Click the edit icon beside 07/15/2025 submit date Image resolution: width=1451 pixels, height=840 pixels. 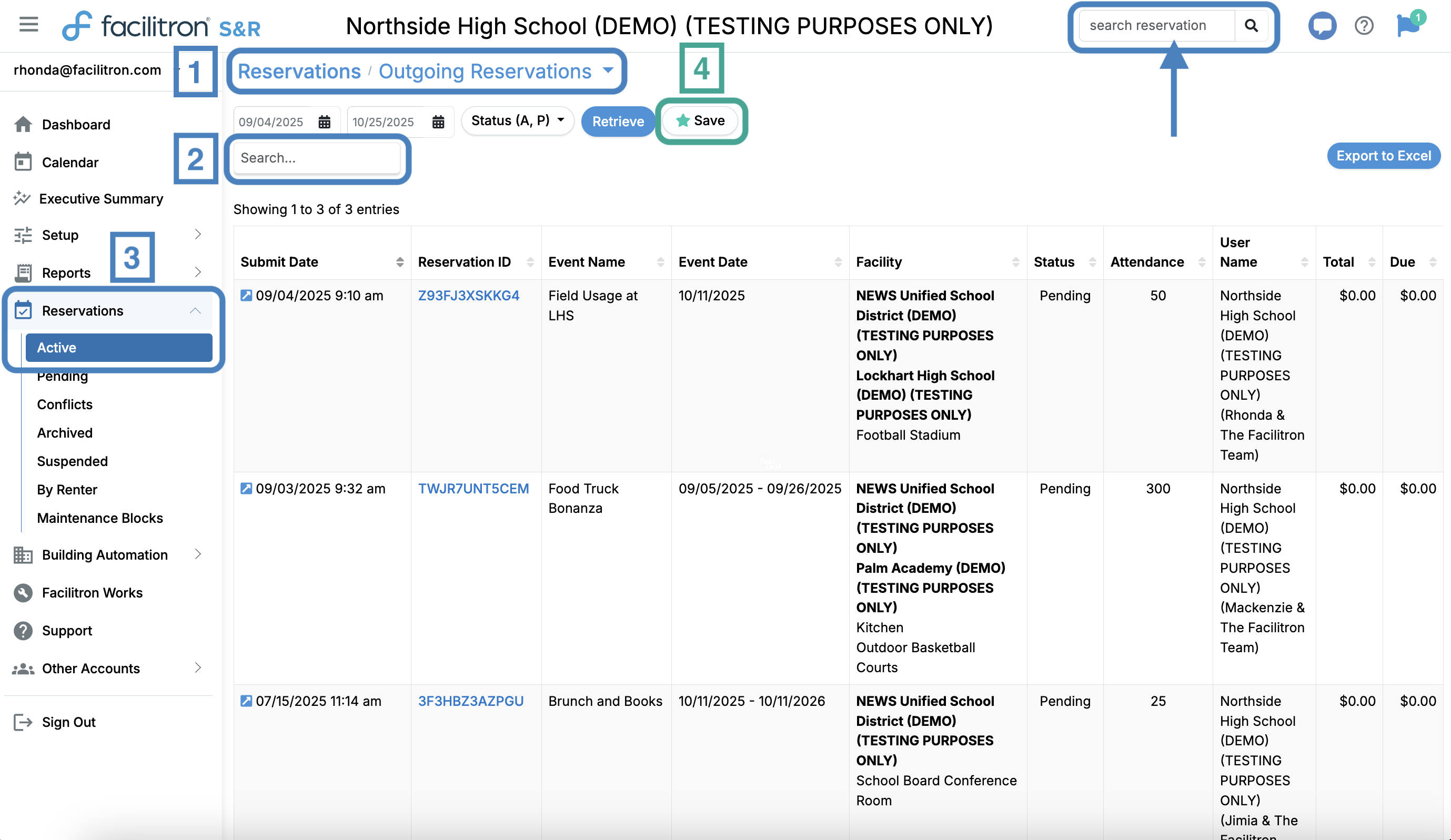[246, 701]
